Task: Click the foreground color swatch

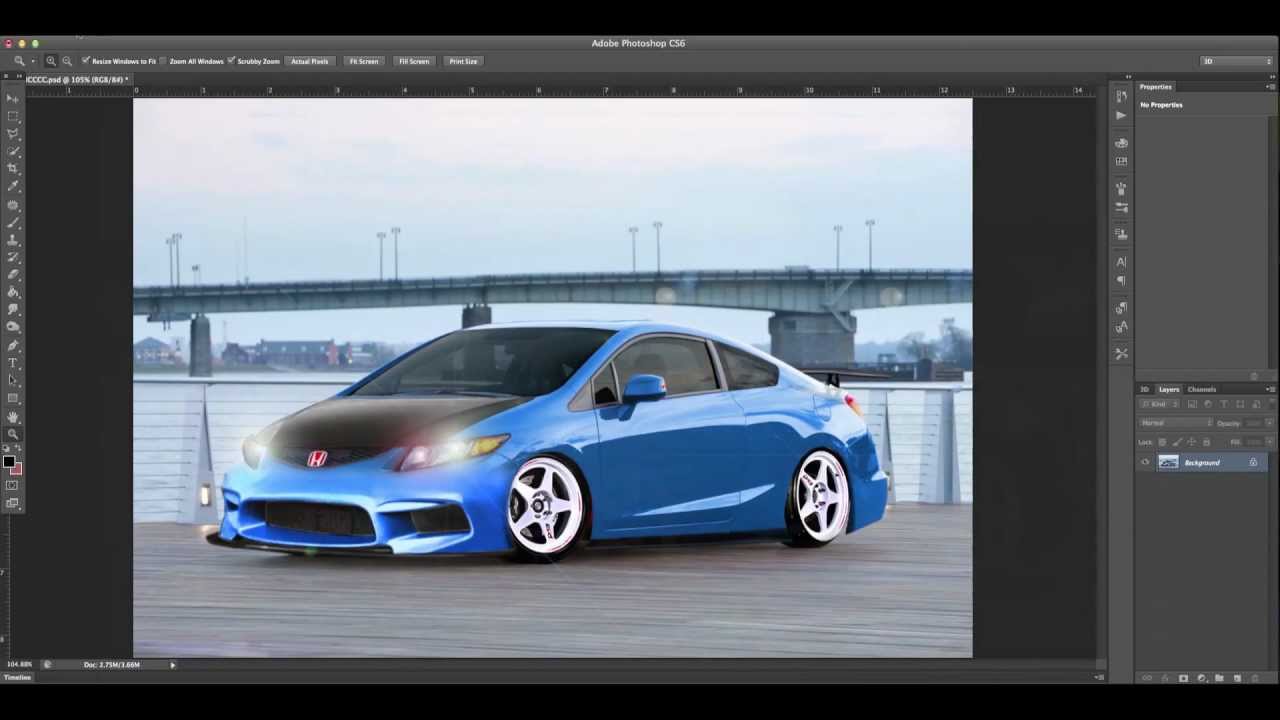Action: click(9, 462)
